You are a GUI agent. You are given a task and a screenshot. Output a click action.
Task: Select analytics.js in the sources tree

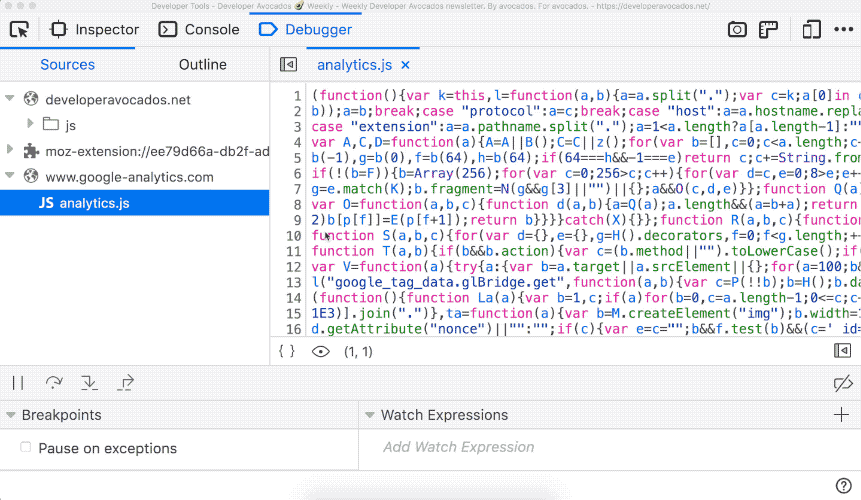(x=94, y=203)
